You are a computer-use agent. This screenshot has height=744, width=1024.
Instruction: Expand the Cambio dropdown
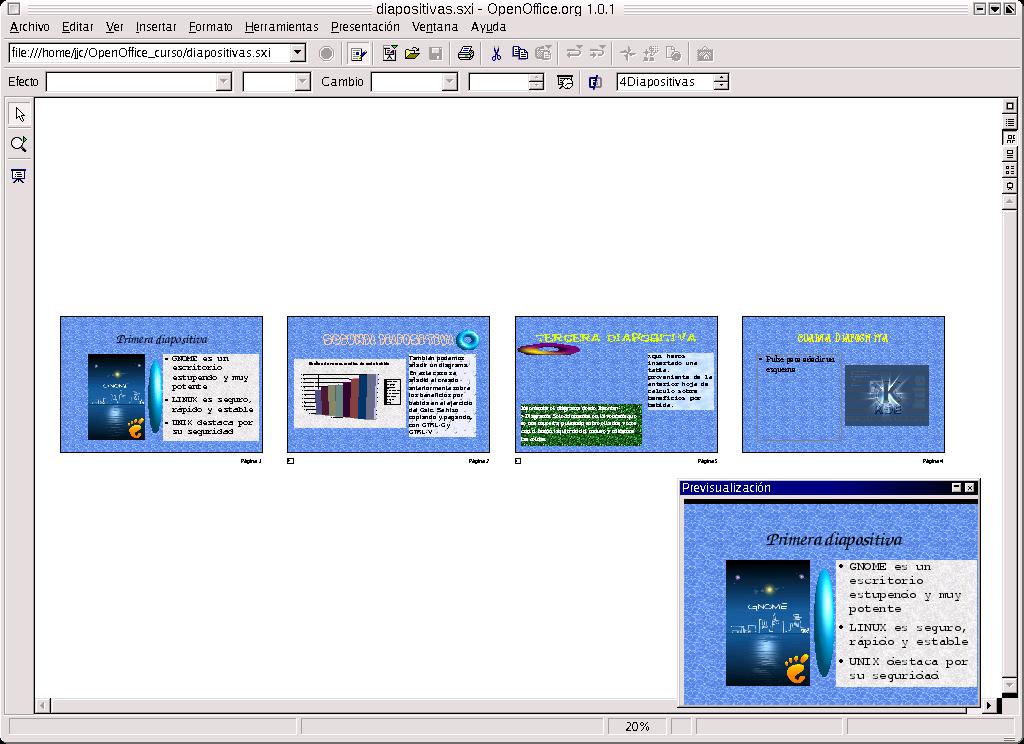point(449,82)
